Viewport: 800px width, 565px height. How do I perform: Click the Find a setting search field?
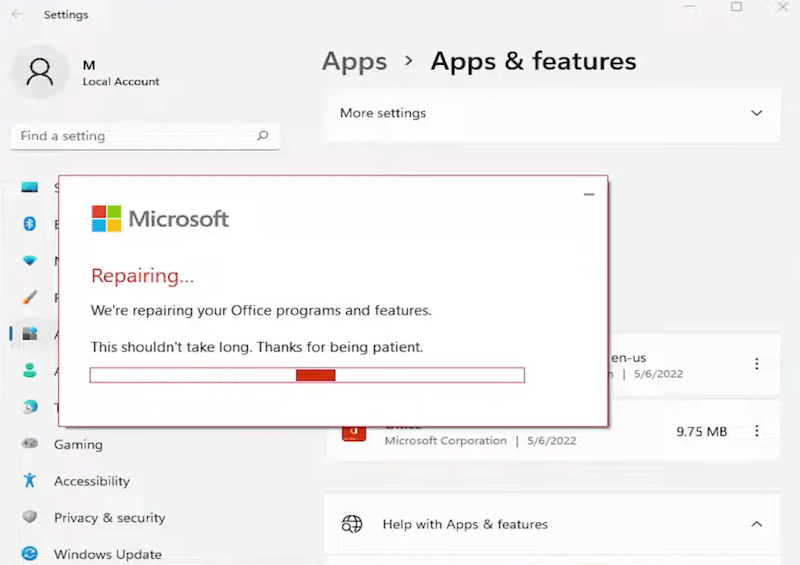tap(145, 136)
